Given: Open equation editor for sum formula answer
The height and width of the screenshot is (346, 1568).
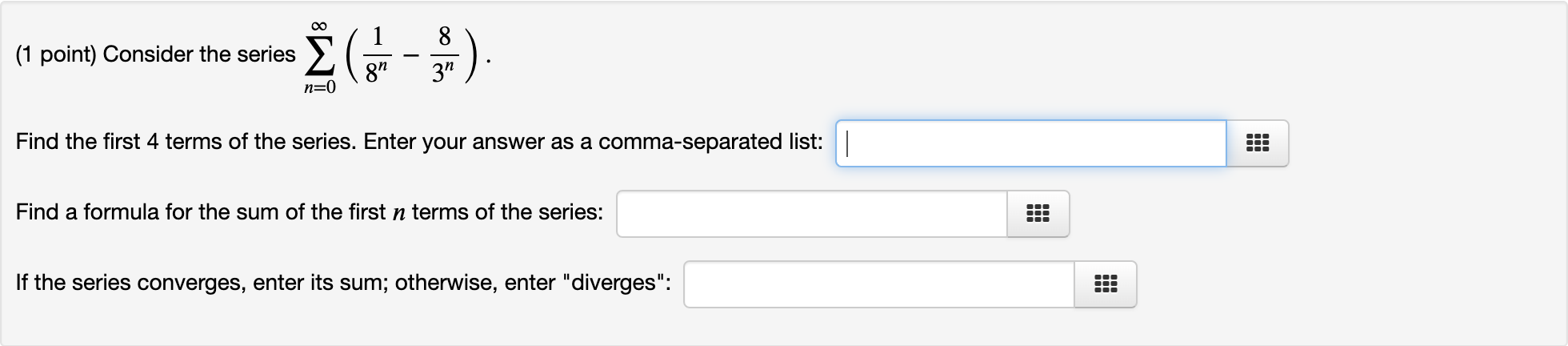Looking at the screenshot, I should (1038, 214).
